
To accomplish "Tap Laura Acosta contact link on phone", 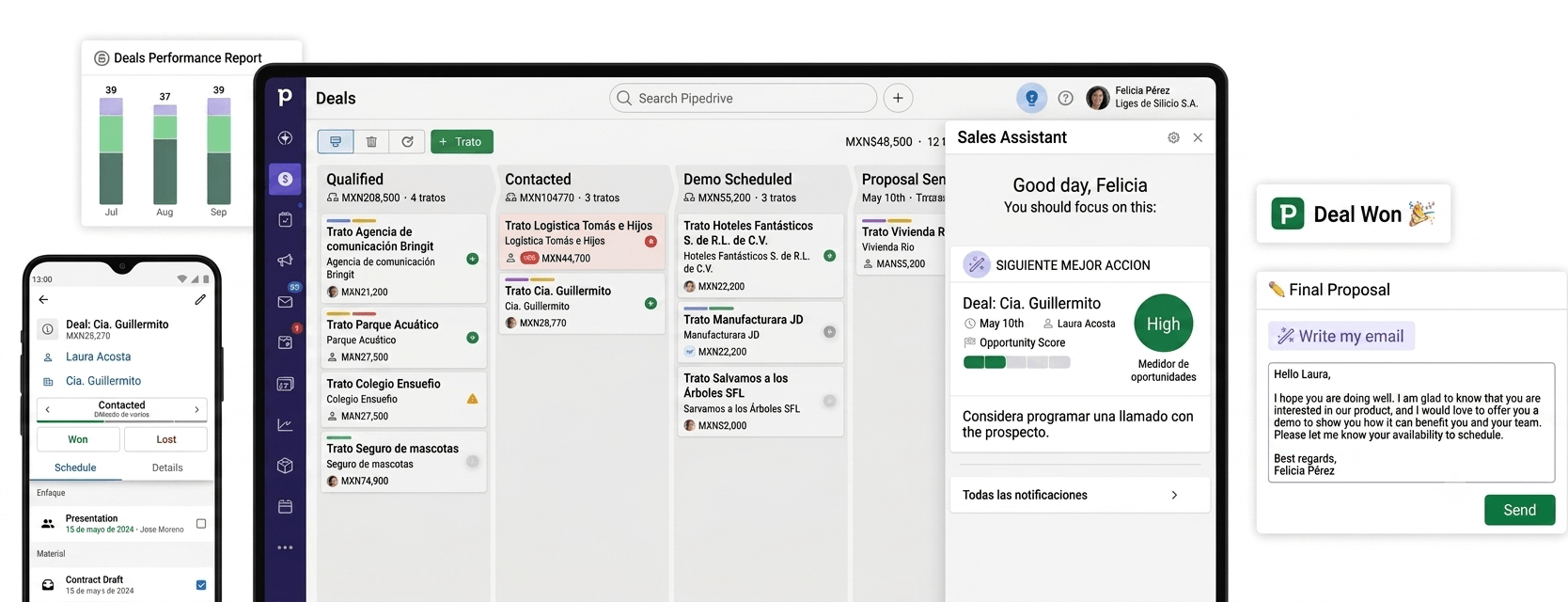I will tap(98, 356).
